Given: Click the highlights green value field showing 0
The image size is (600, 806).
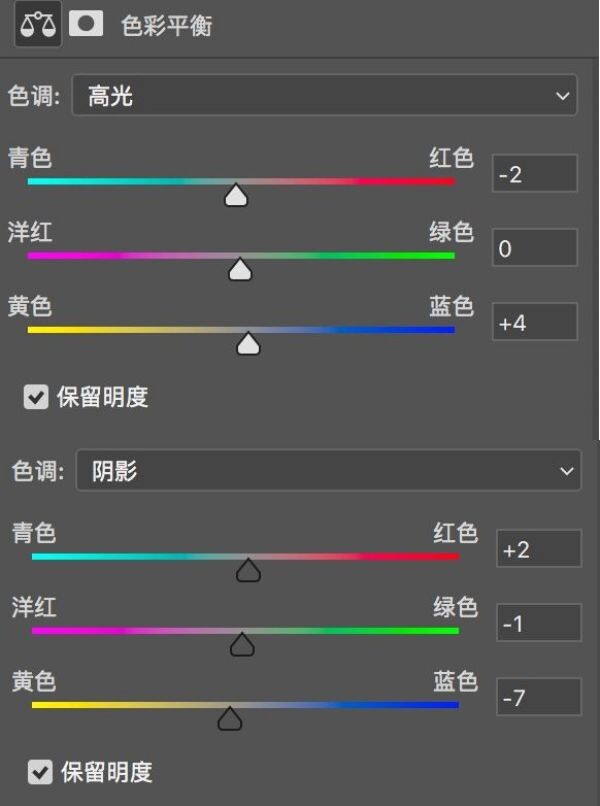Looking at the screenshot, I should pos(535,248).
